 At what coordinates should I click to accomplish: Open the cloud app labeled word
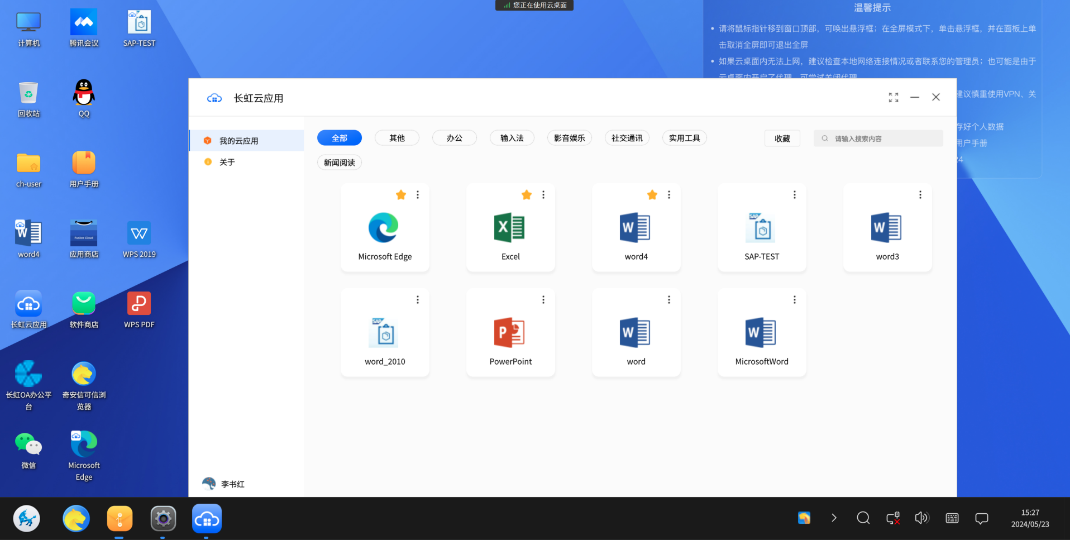click(x=636, y=332)
